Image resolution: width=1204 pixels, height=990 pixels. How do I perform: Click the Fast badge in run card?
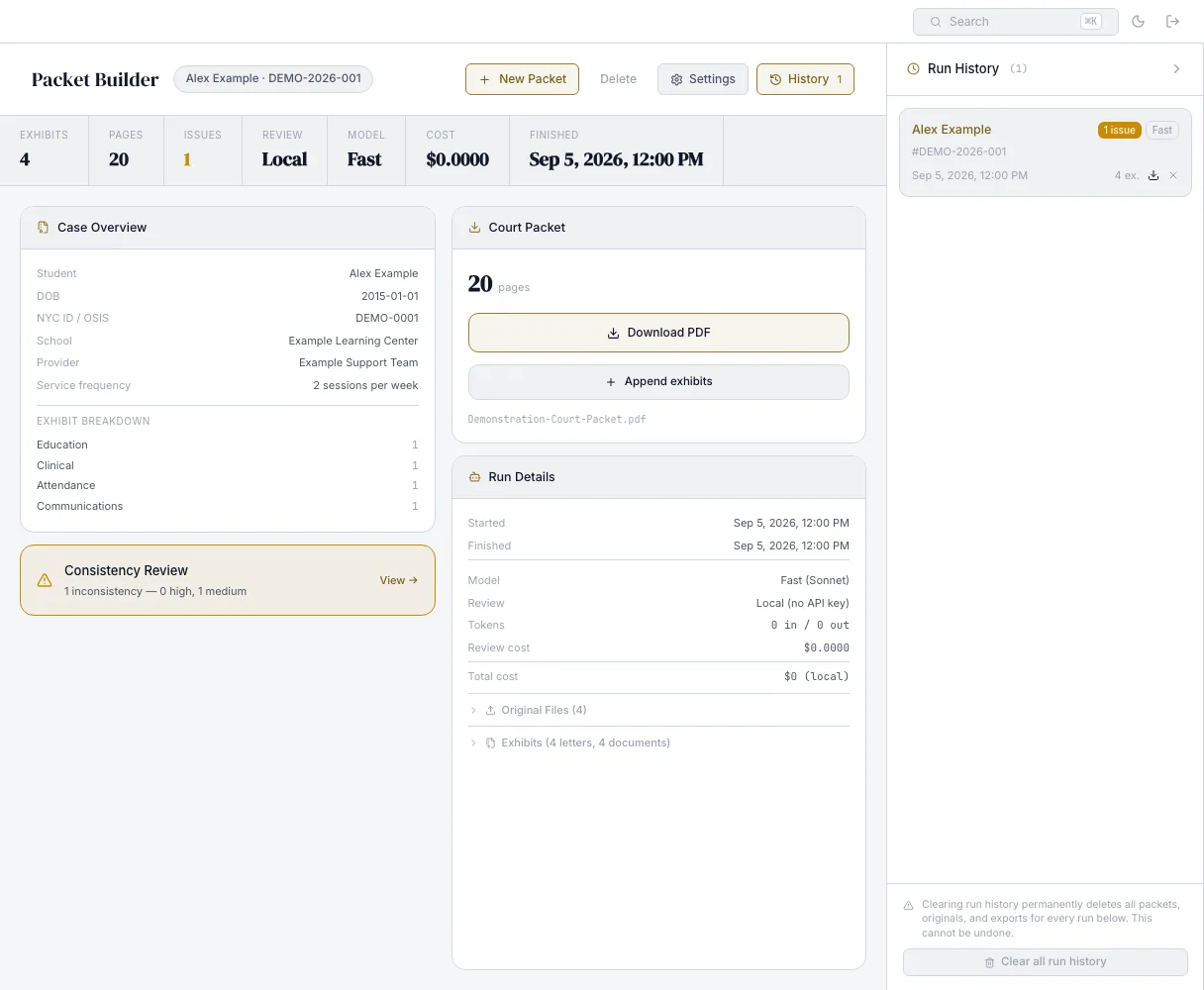[1162, 130]
